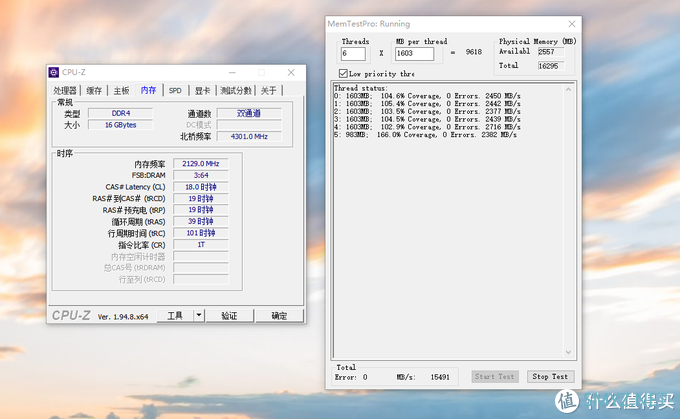Click the CPU-Z app icon in title bar
This screenshot has height=419, width=680.
(x=54, y=72)
